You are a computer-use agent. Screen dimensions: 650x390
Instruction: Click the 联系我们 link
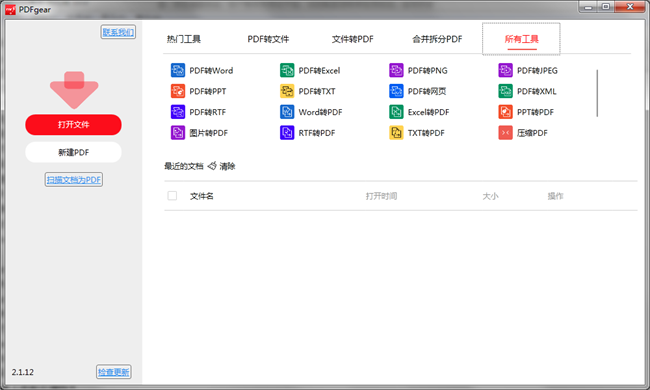[118, 32]
